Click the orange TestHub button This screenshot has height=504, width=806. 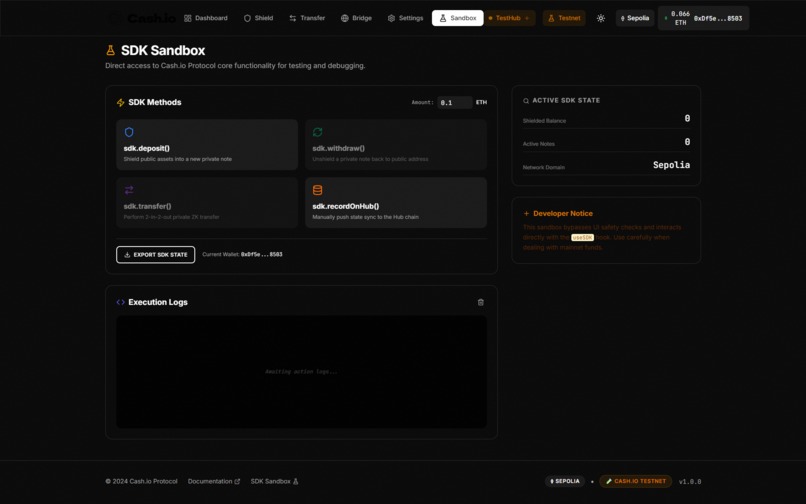click(x=509, y=18)
